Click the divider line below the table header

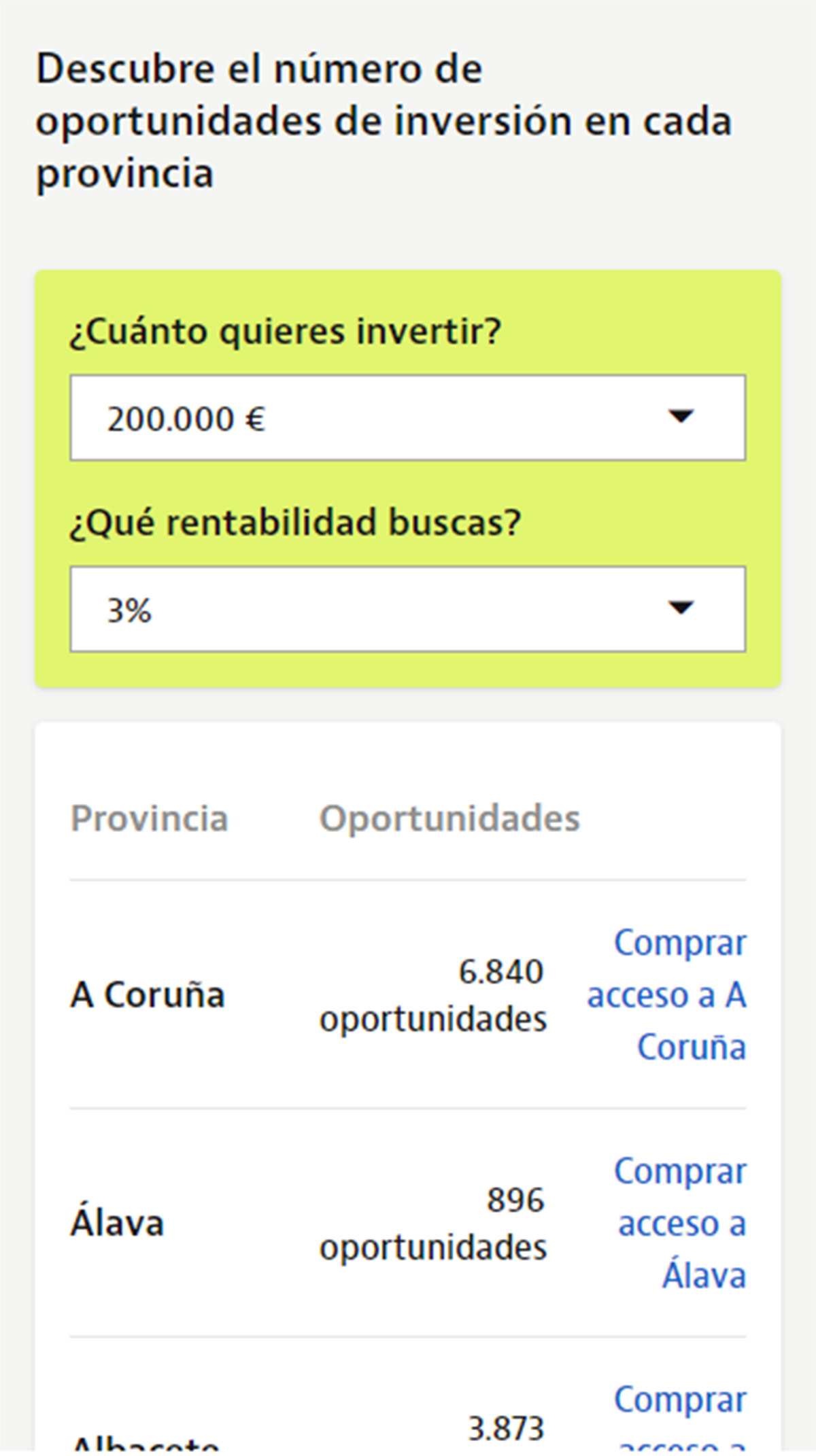(408, 880)
